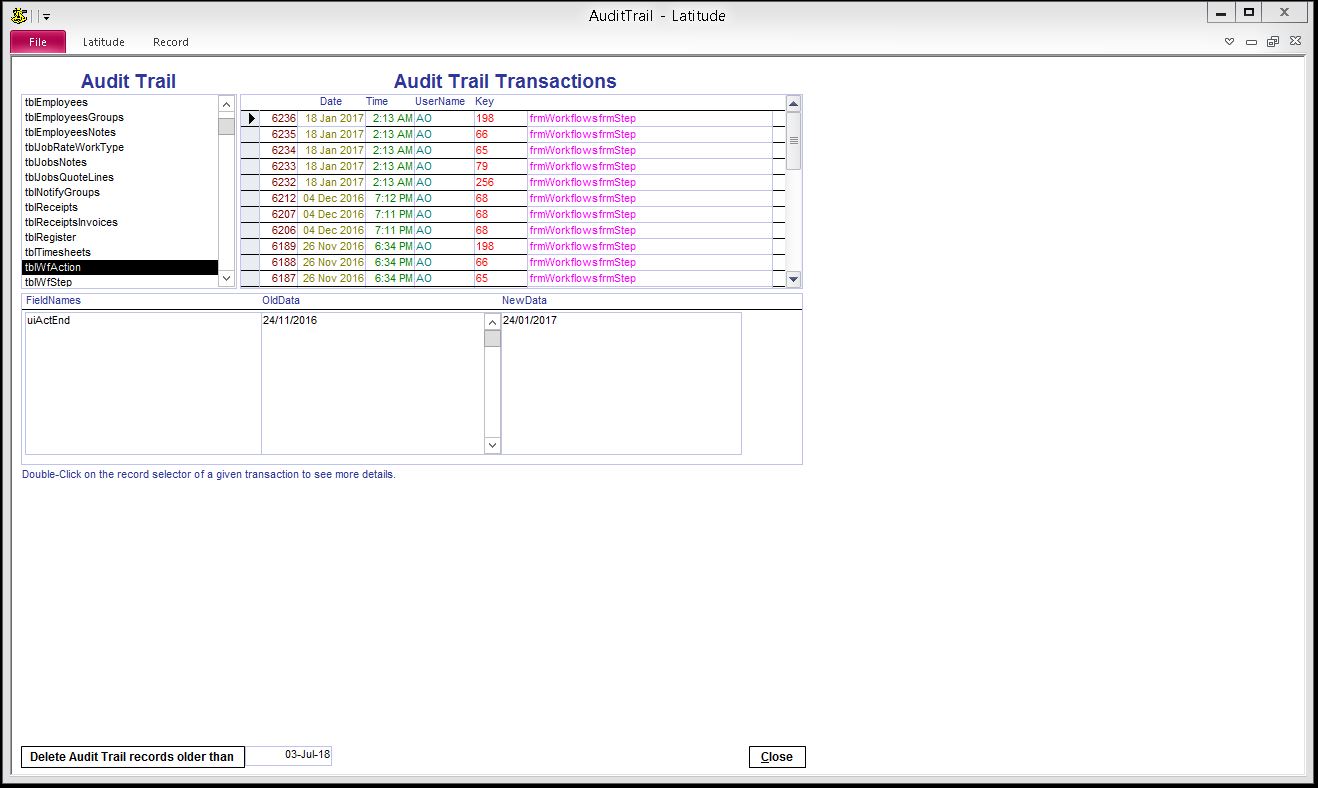Click Delete Audit Trail records older than

[x=132, y=757]
